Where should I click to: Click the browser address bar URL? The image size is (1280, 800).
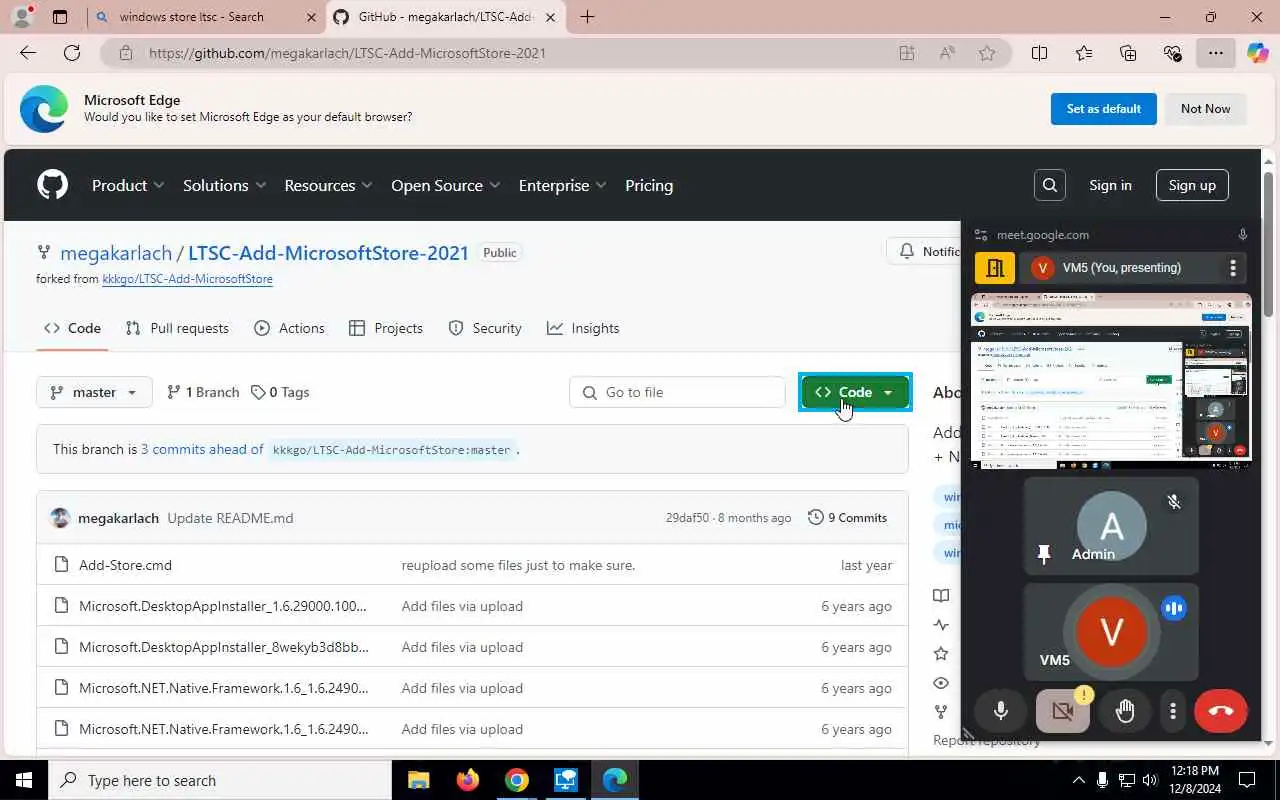tap(347, 53)
